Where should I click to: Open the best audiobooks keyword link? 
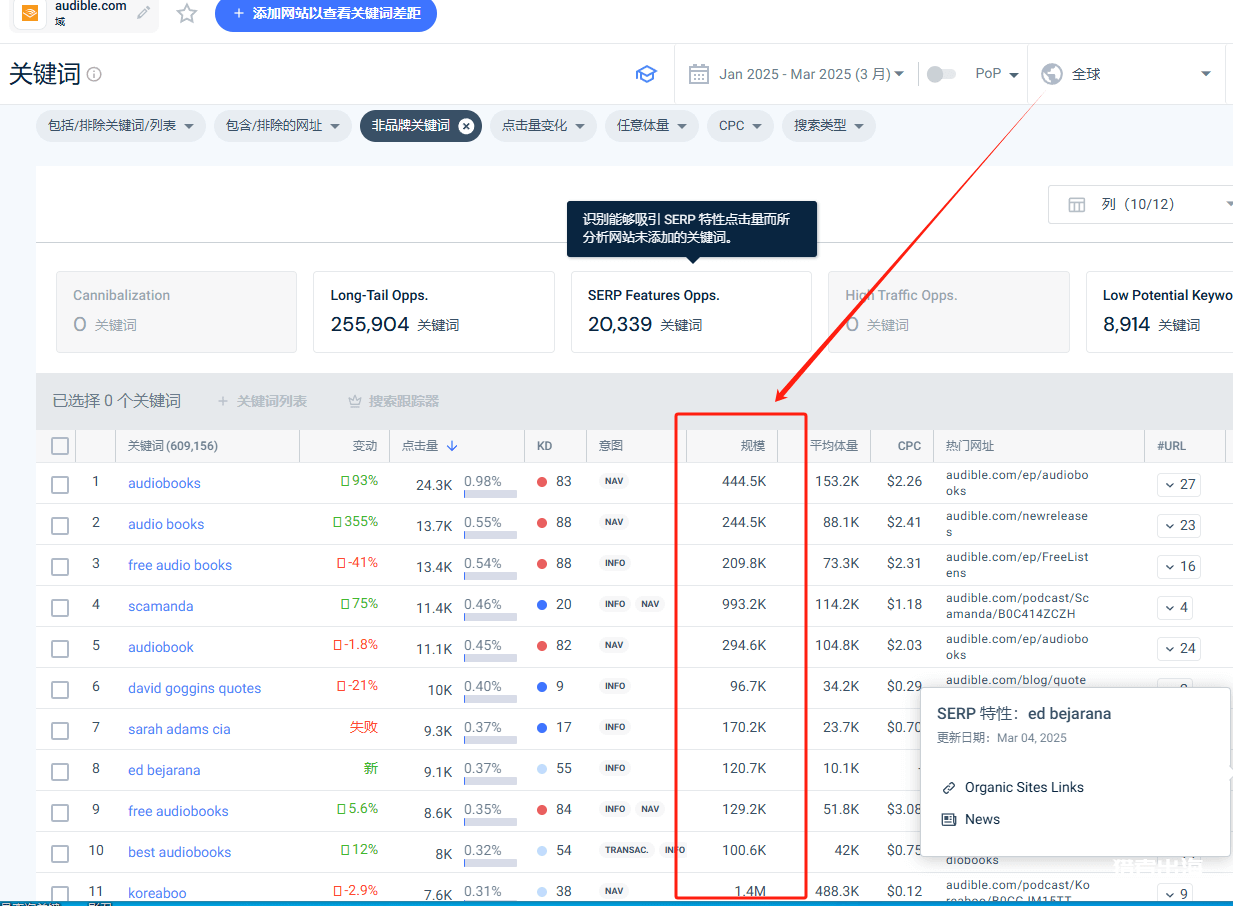(x=179, y=852)
